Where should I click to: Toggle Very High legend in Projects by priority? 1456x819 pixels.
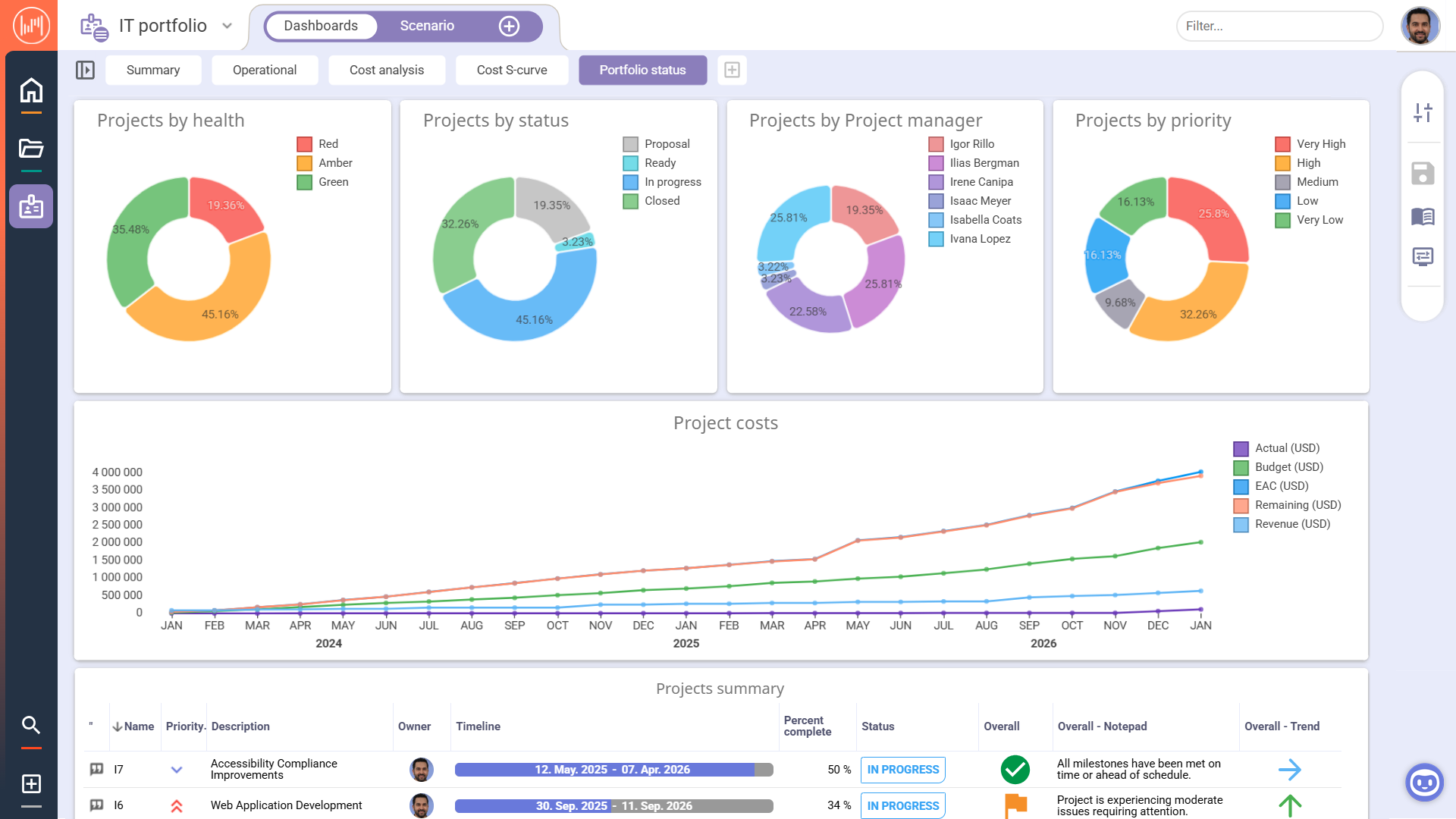click(x=1310, y=143)
